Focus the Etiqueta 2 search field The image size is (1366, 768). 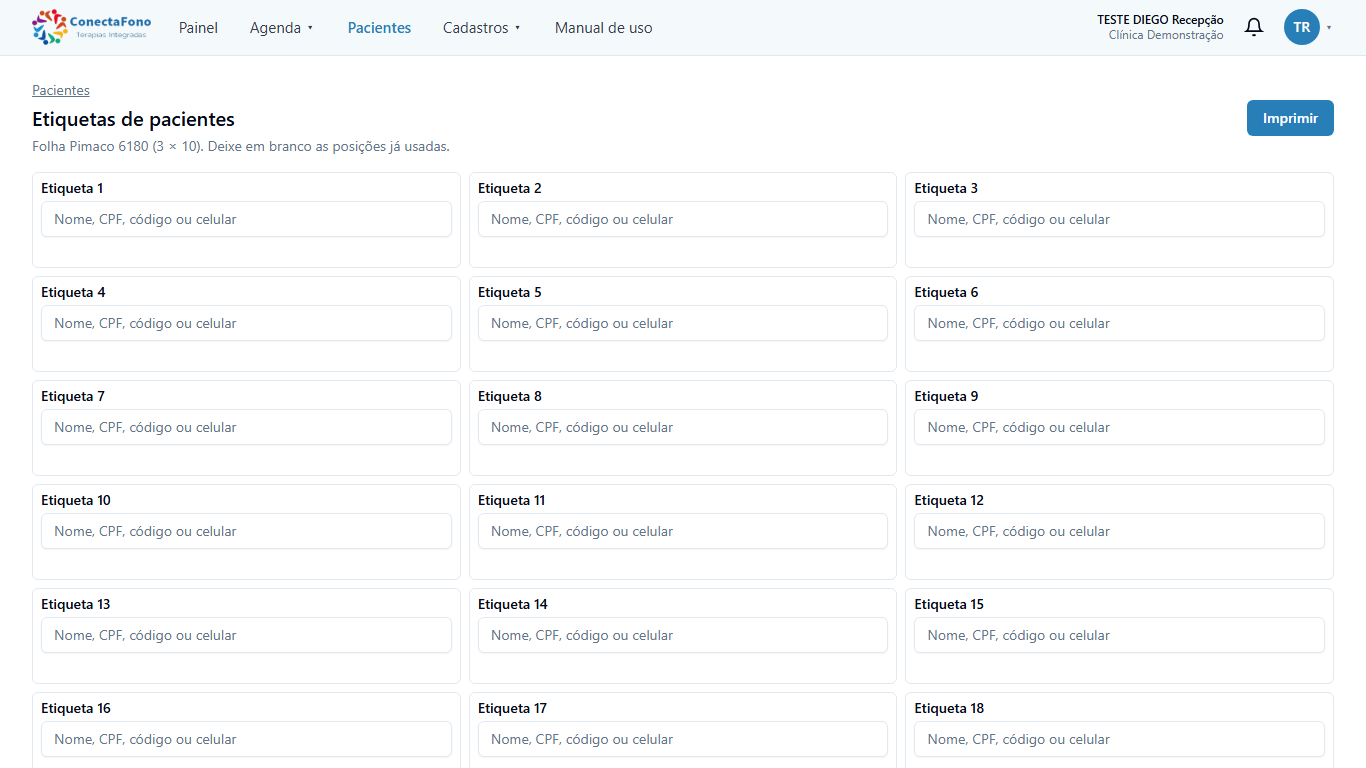[683, 219]
